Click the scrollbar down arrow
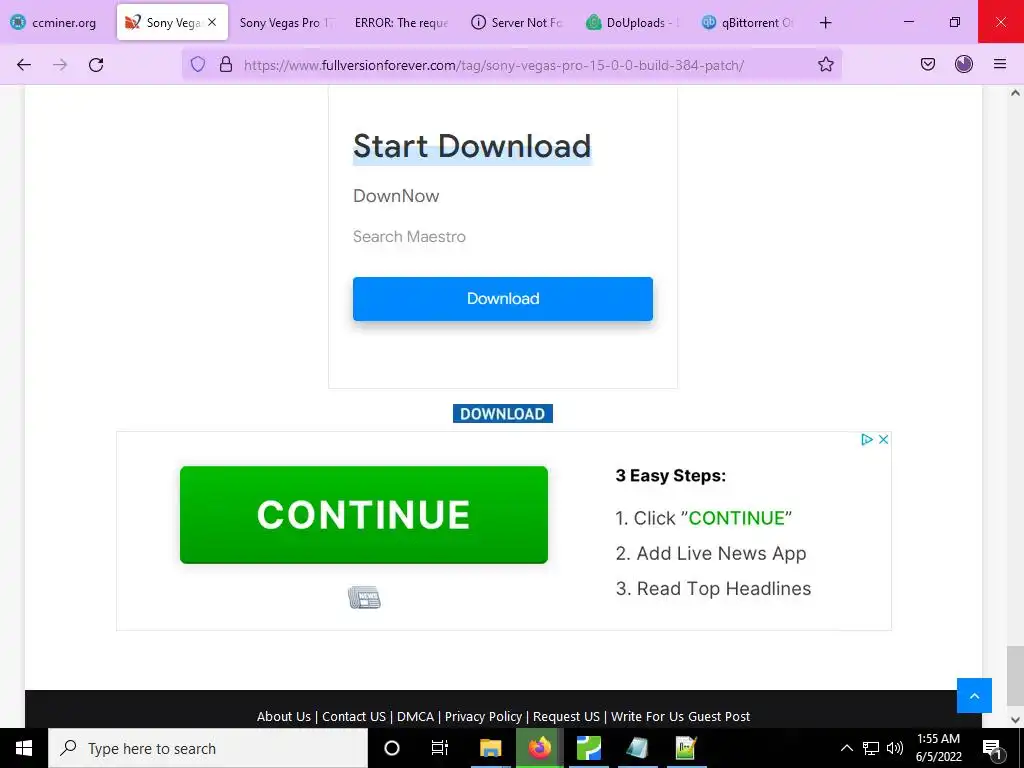 click(1015, 720)
